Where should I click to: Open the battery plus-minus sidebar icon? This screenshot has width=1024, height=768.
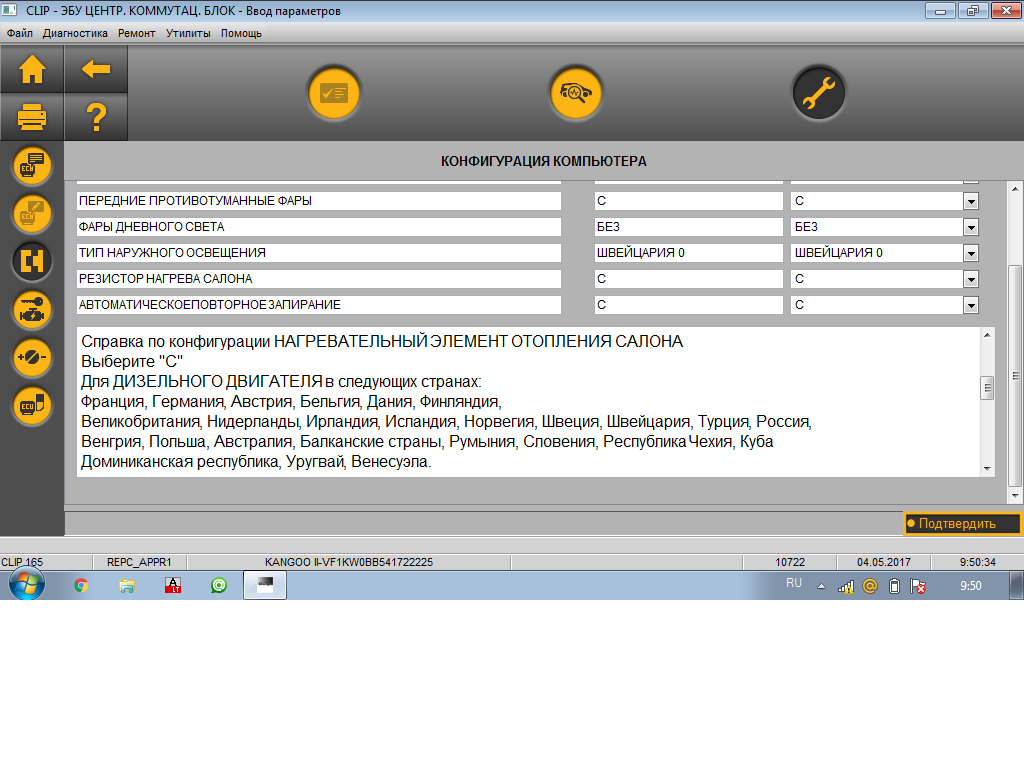pos(32,357)
